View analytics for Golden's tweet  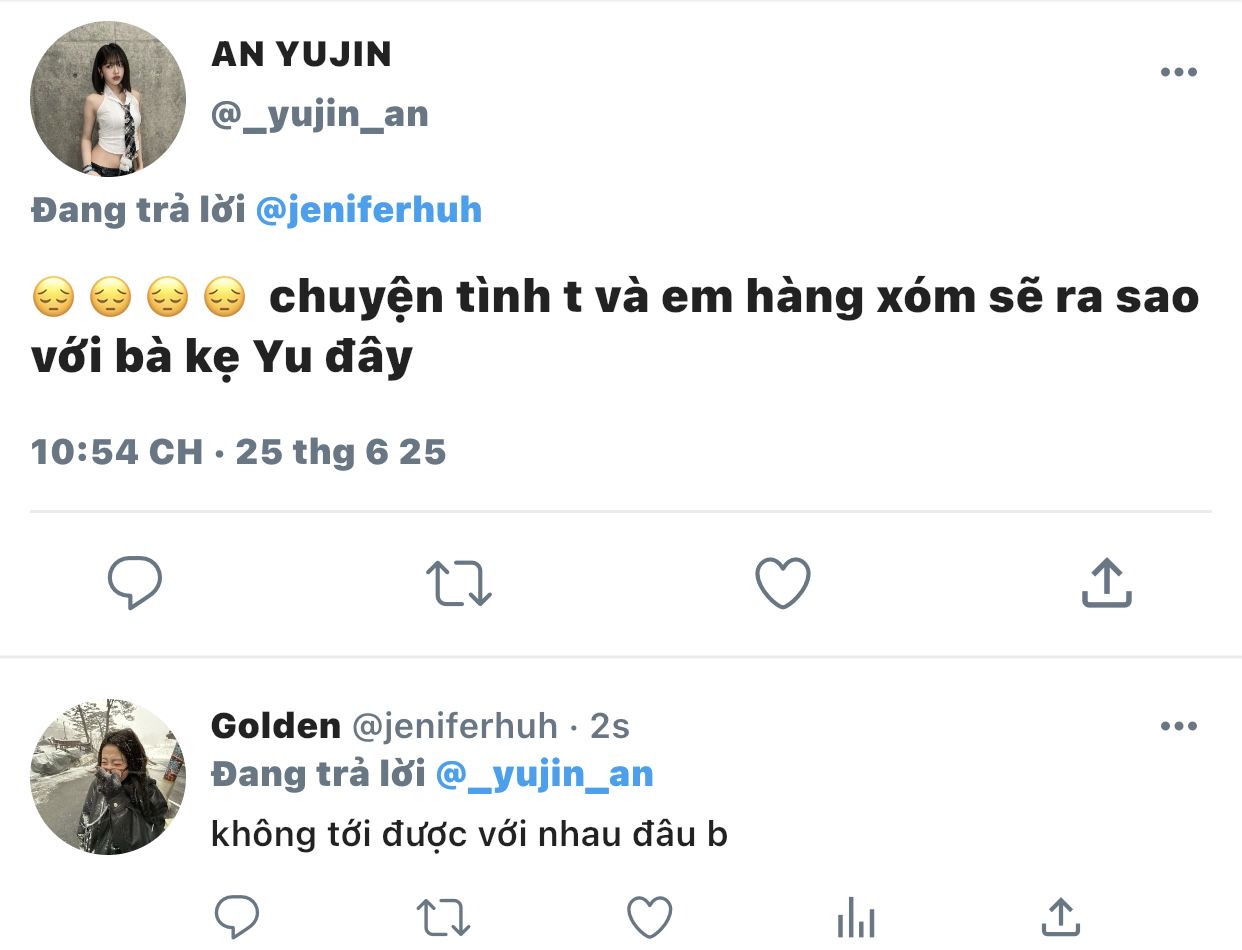point(855,916)
